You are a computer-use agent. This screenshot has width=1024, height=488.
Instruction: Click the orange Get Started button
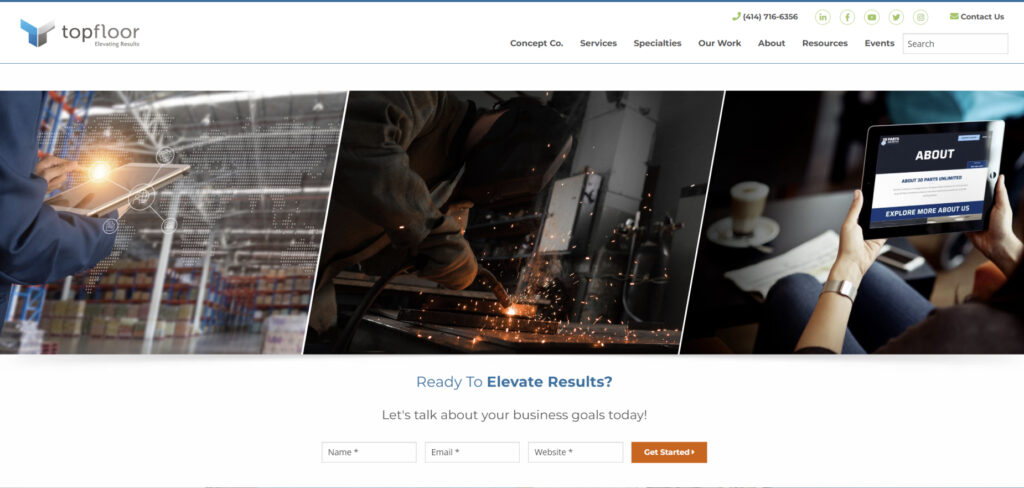[669, 452]
